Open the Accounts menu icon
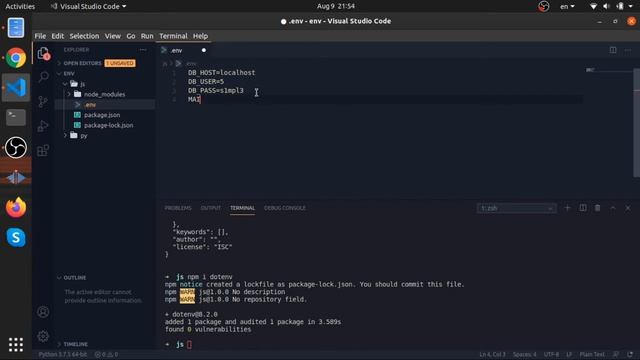The width and height of the screenshot is (640, 360). pos(43,312)
